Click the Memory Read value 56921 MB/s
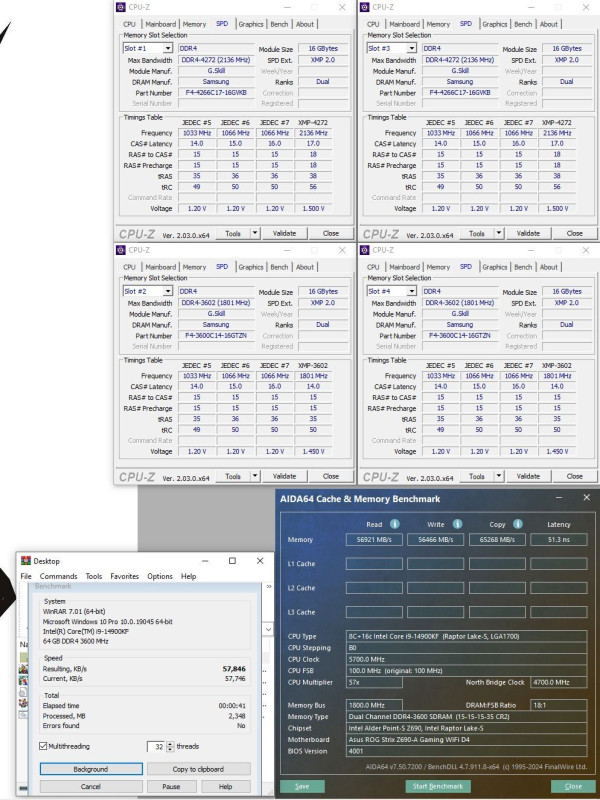The image size is (600, 800). (374, 539)
